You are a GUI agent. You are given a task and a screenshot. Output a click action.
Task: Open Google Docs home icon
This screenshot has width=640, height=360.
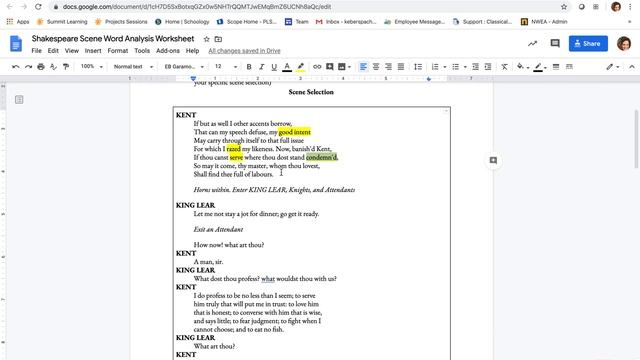pos(16,44)
